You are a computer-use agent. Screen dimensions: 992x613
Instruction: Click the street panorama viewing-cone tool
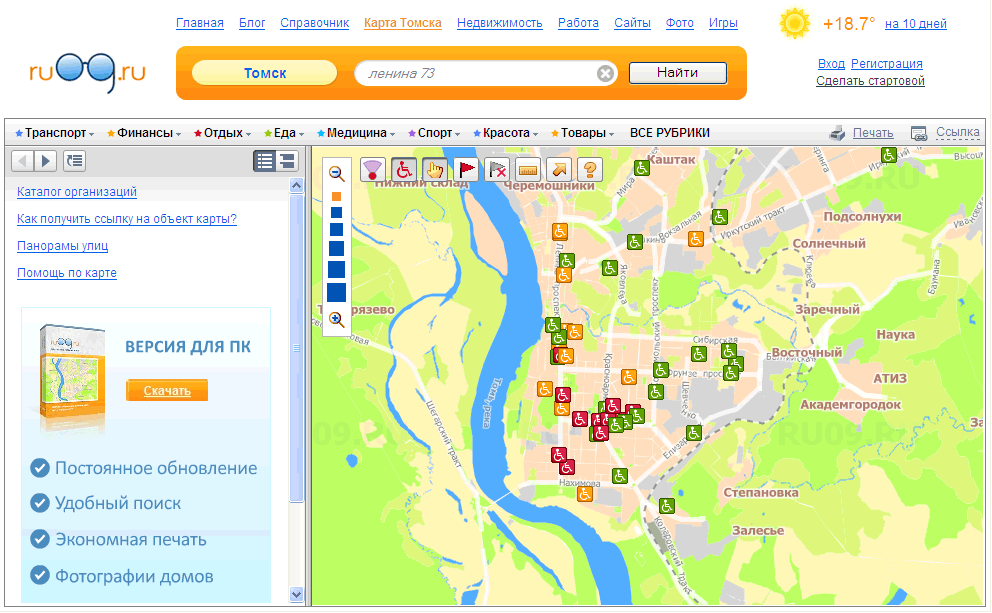pos(373,169)
